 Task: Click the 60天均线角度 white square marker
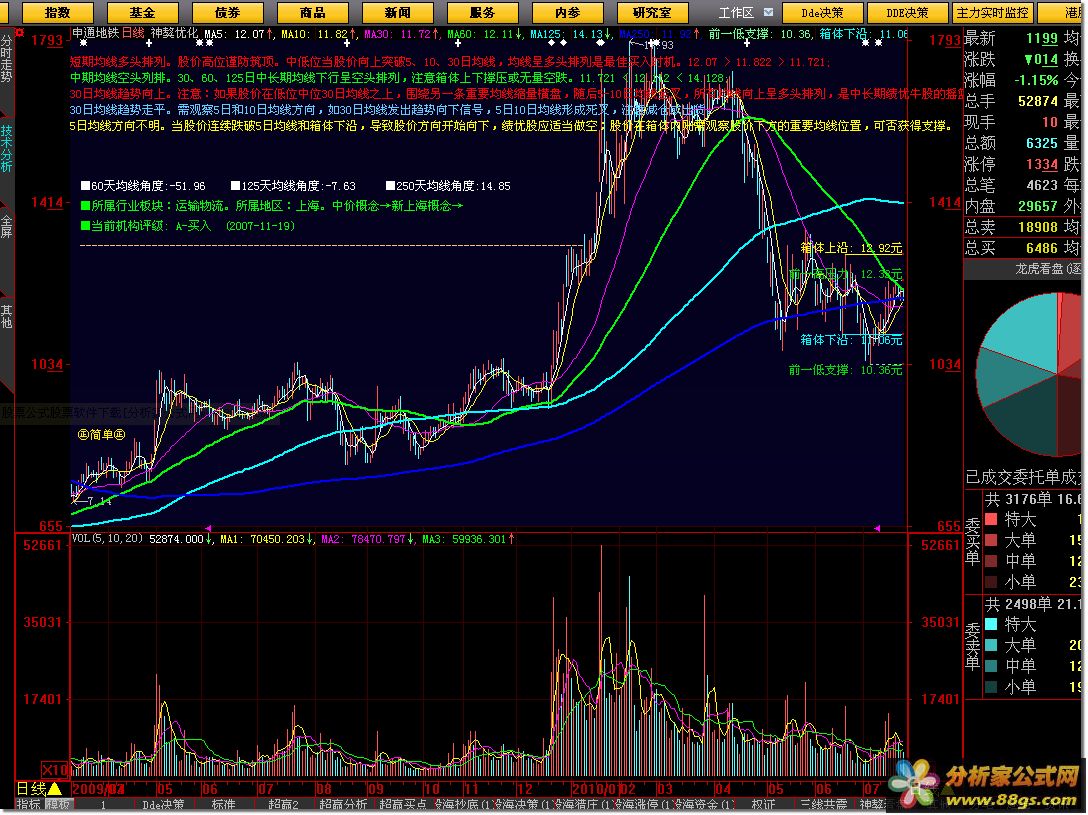85,186
